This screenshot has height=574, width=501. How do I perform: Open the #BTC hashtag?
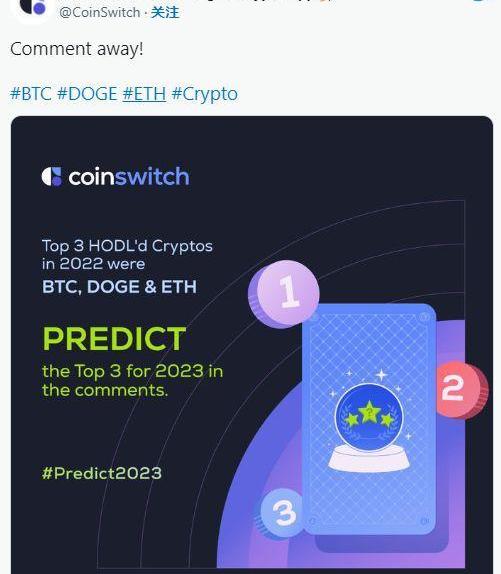(x=31, y=94)
